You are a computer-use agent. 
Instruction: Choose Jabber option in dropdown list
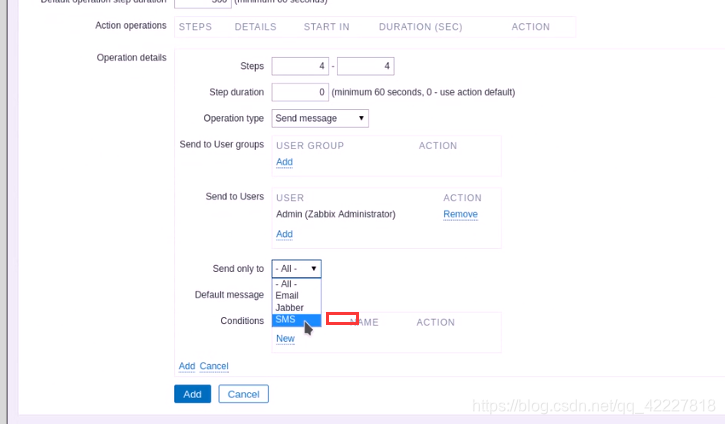click(296, 307)
